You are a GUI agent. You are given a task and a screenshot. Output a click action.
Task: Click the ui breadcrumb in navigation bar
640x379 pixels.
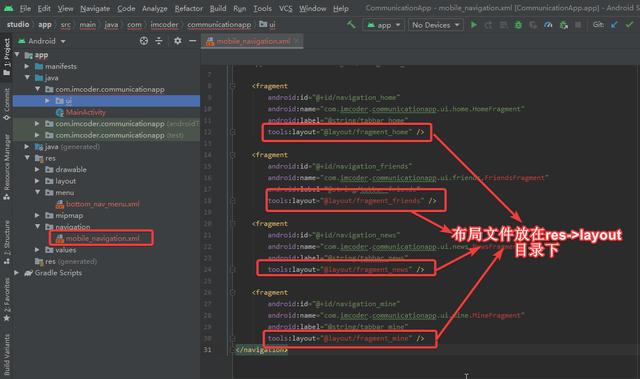[x=268, y=24]
